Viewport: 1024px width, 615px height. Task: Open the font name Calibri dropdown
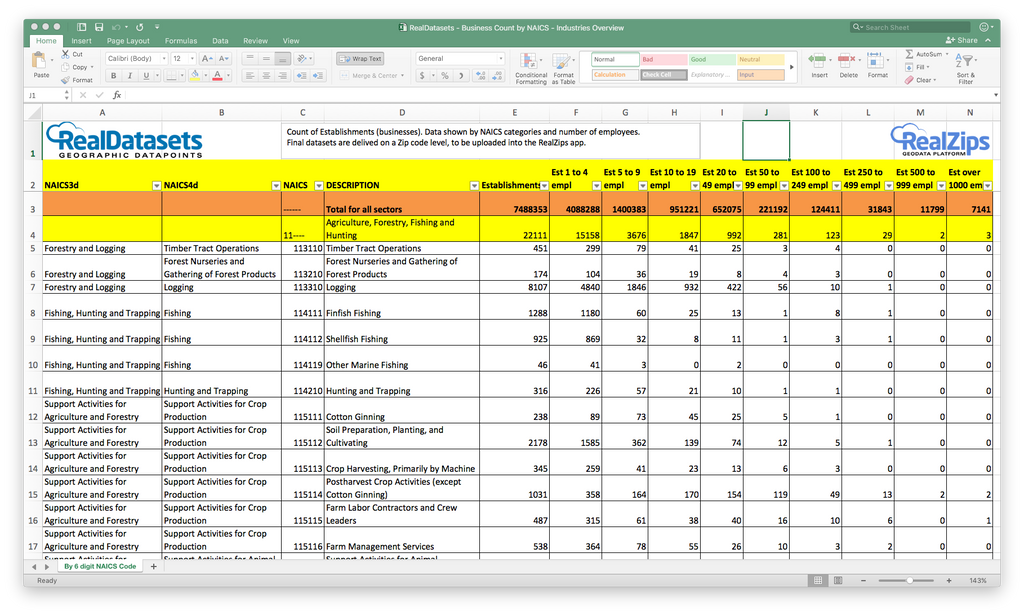coord(164,59)
